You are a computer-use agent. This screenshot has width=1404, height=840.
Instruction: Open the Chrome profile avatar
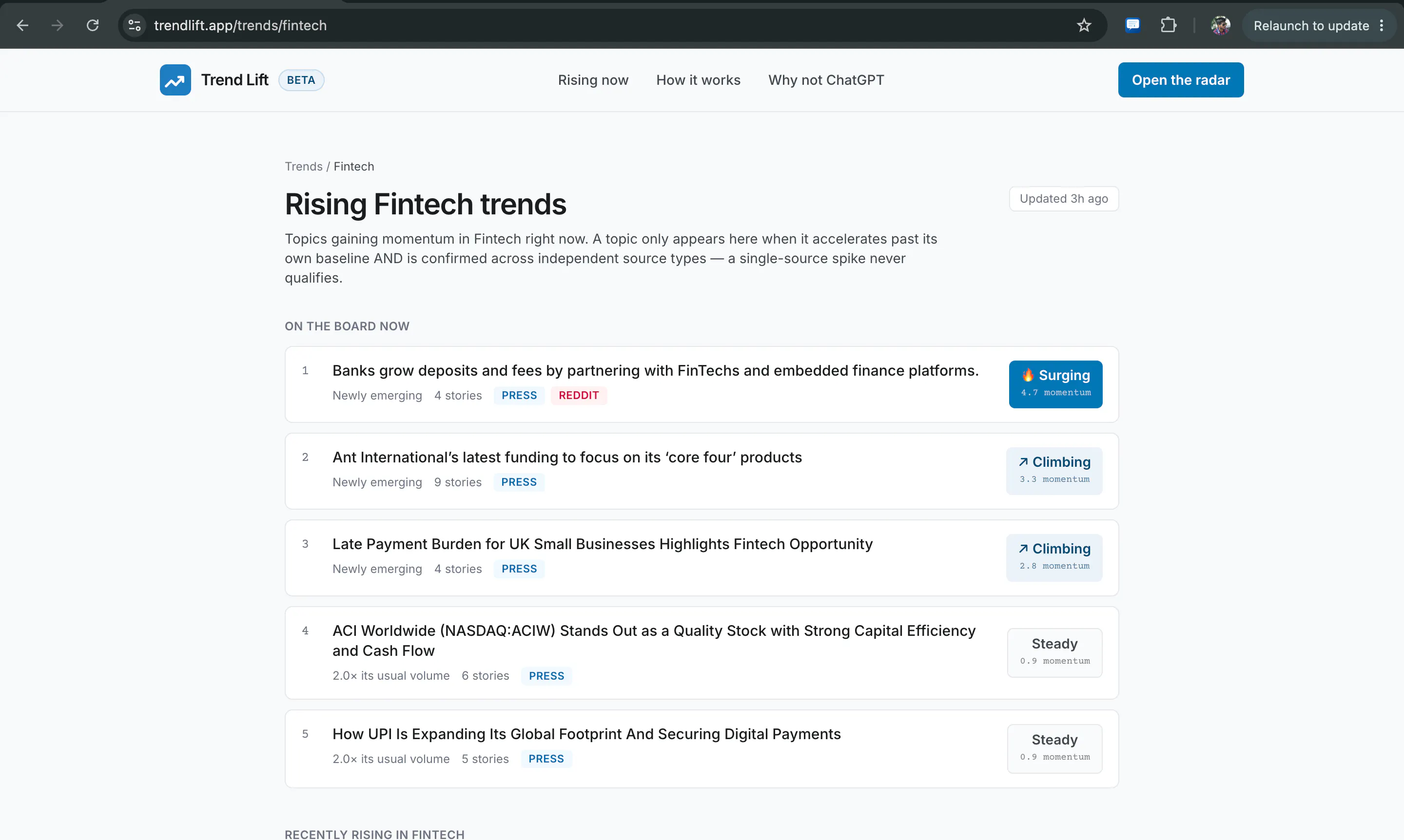pyautogui.click(x=1220, y=25)
